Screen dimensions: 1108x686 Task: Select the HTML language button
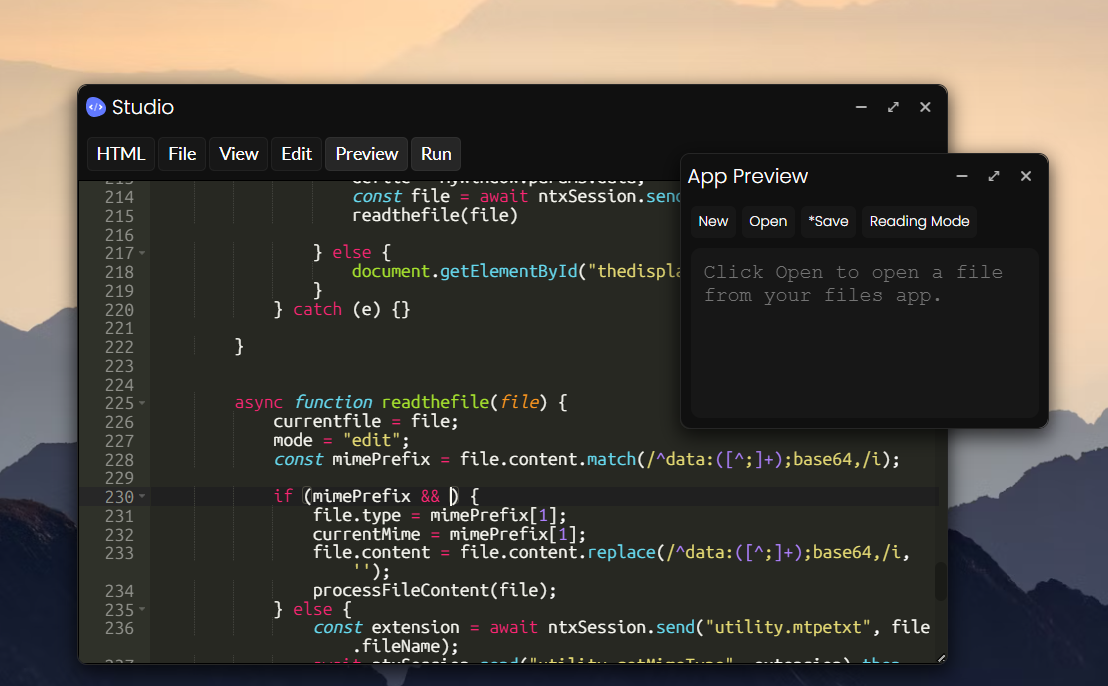[x=121, y=154]
